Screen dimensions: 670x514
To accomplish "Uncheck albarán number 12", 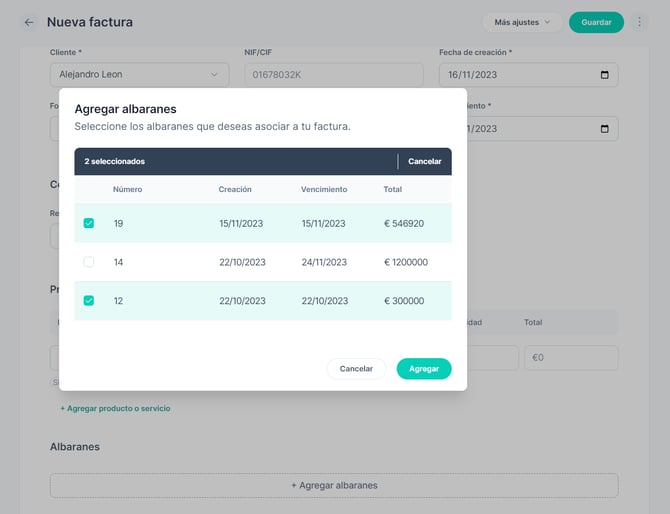I will point(89,301).
